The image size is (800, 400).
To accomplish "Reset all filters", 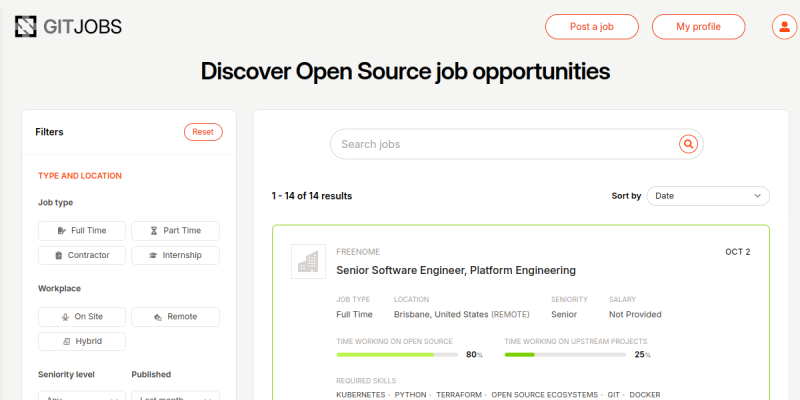I will (203, 132).
